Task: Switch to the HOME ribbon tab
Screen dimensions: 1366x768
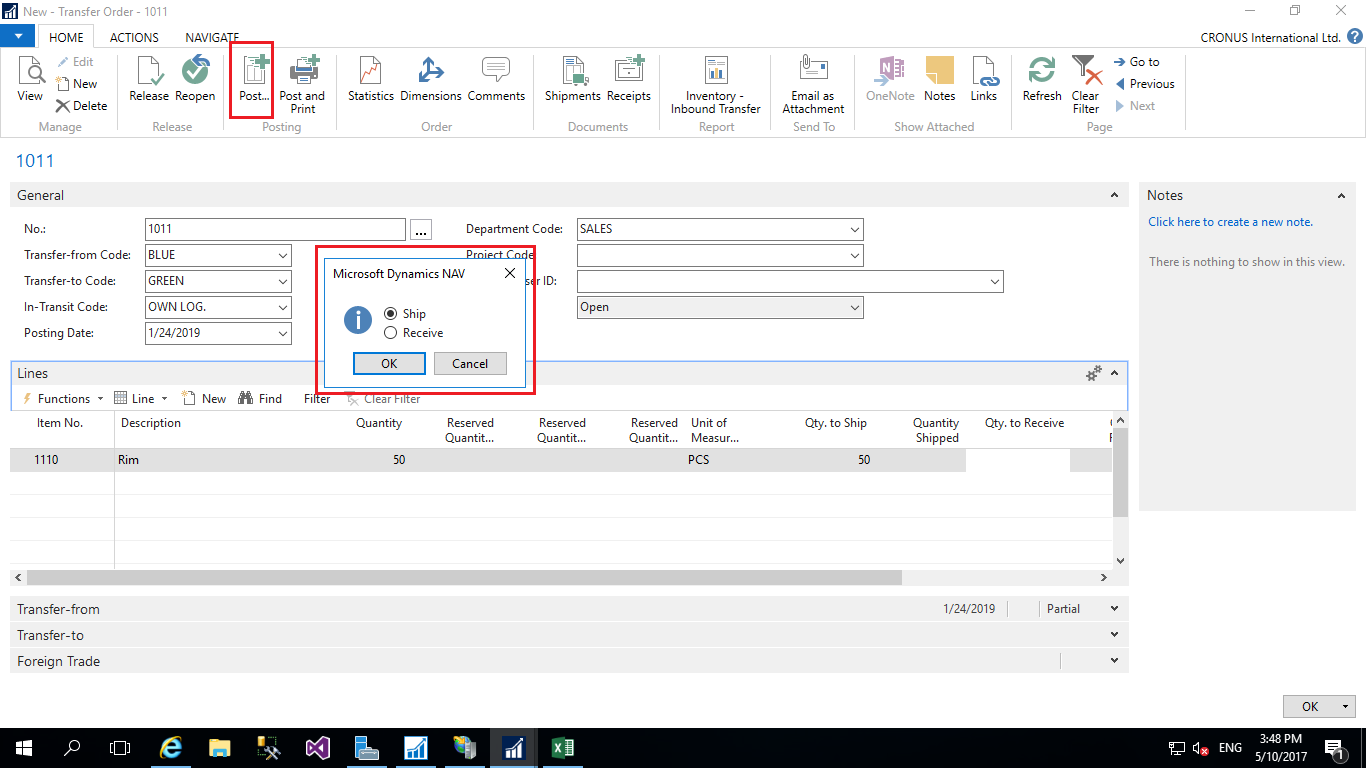Action: coord(66,37)
